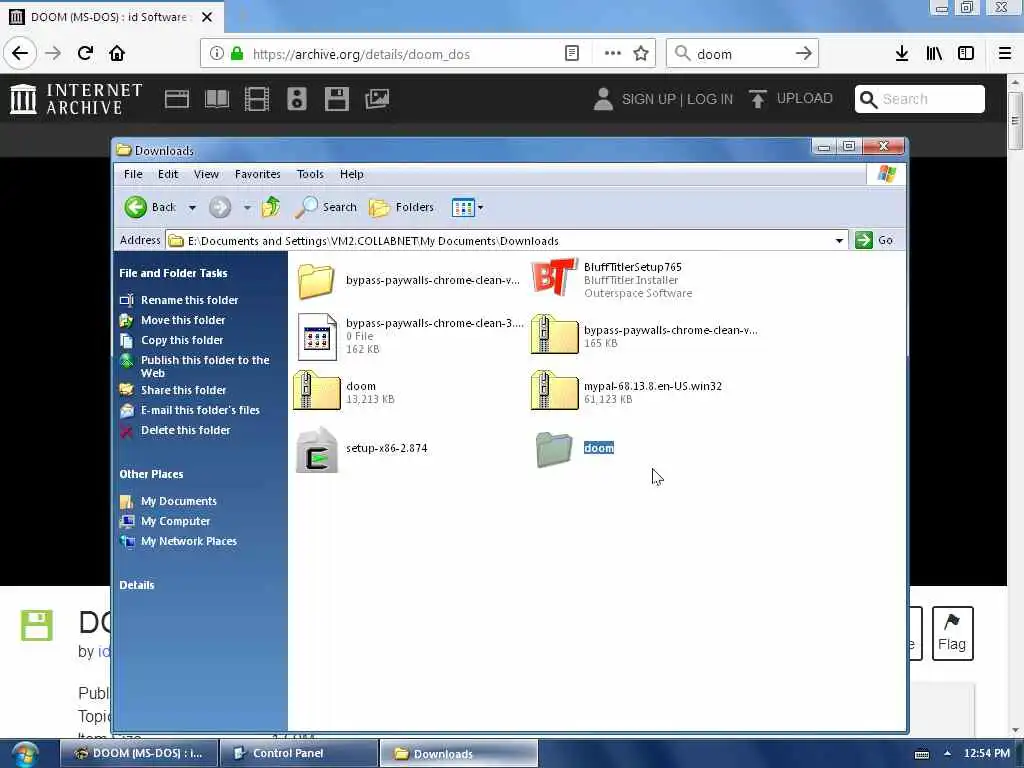This screenshot has height=768, width=1024.
Task: Toggle reader view in the URL bar
Action: [571, 54]
